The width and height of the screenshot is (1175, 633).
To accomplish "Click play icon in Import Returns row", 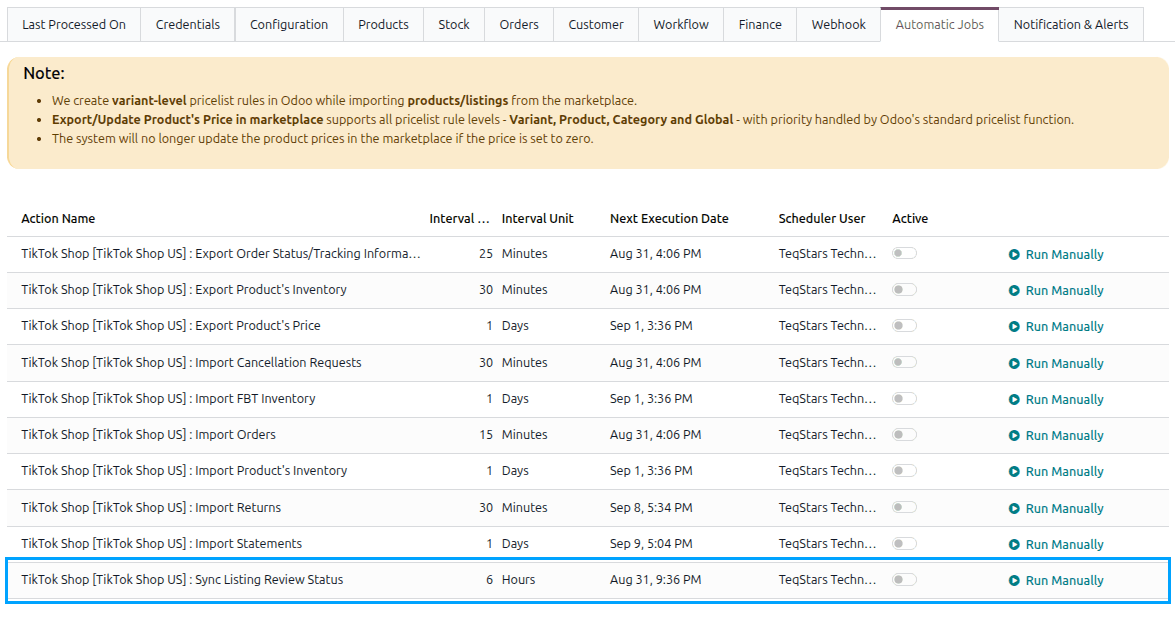I will 1014,508.
